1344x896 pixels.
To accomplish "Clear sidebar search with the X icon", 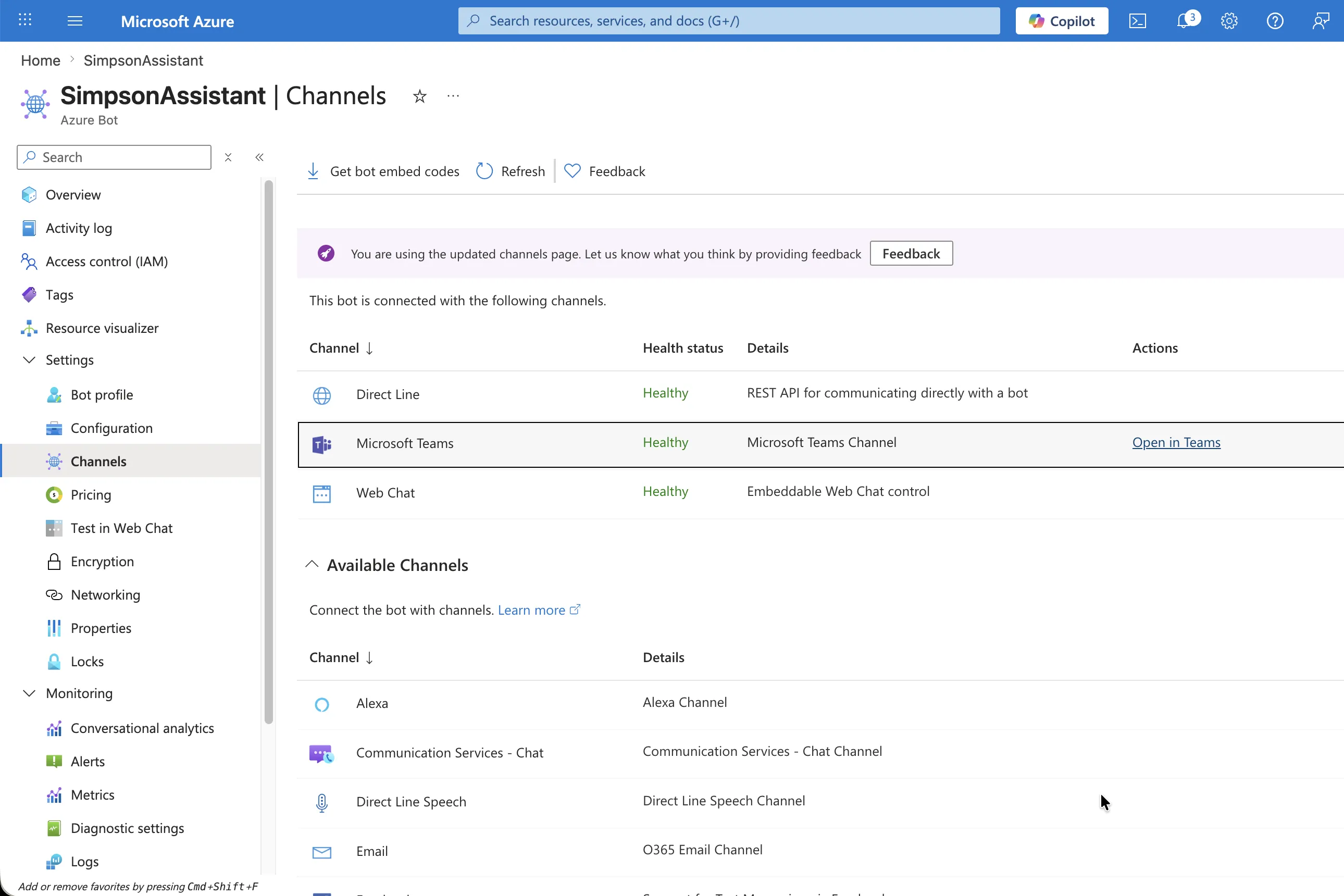I will [228, 157].
